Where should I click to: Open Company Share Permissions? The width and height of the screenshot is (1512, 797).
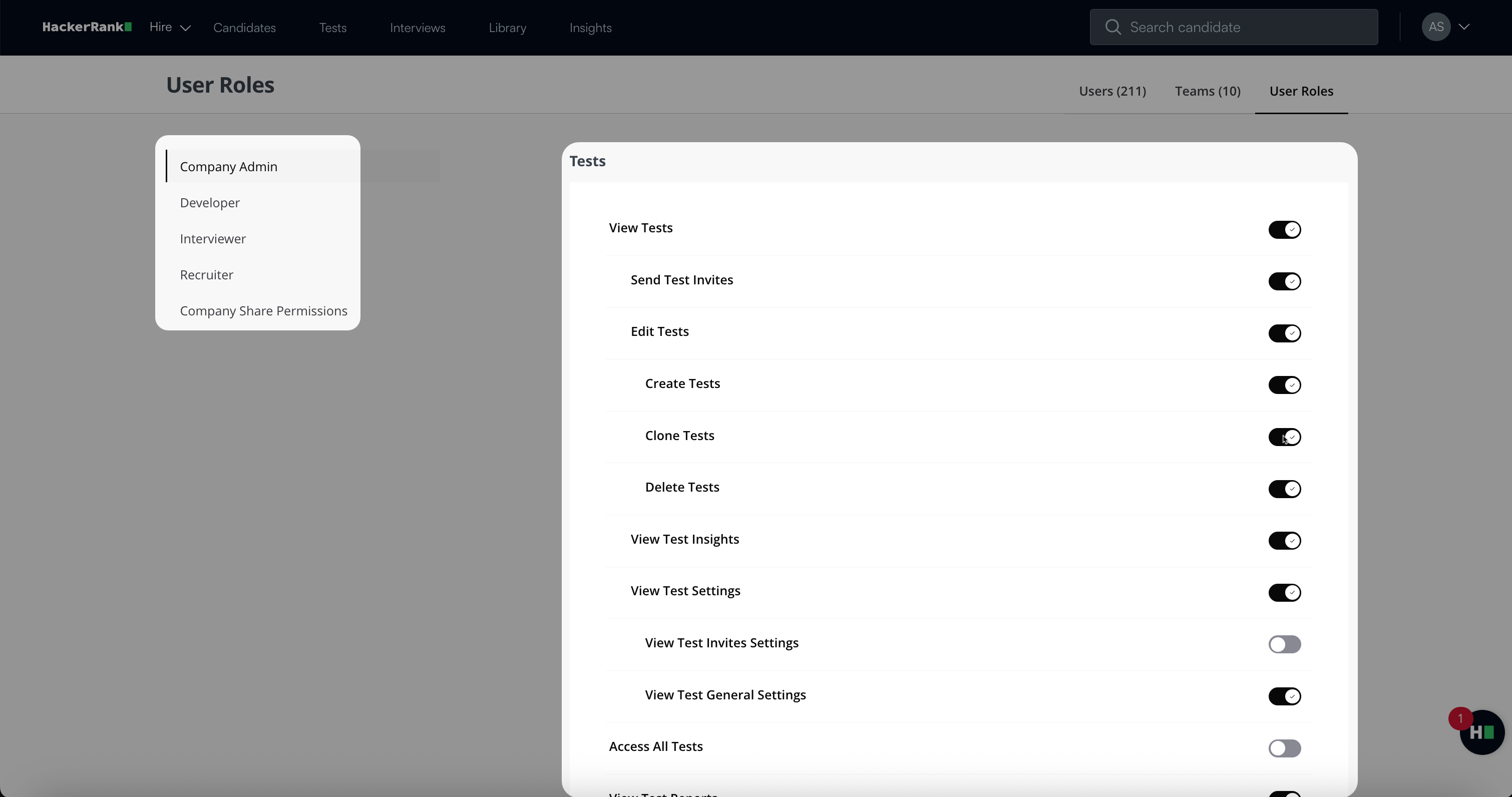263,311
